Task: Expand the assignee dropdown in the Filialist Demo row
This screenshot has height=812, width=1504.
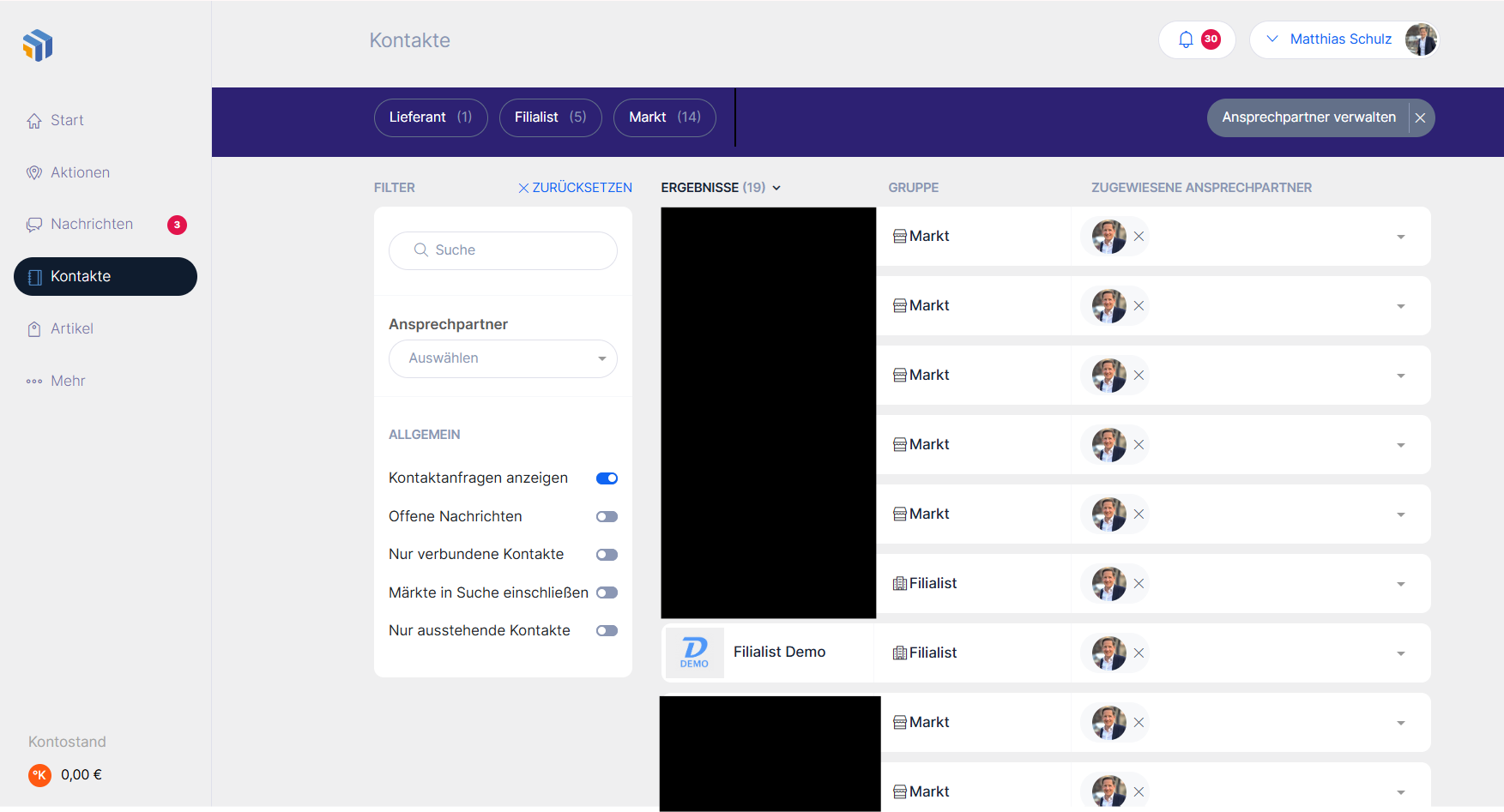Action: [x=1400, y=653]
